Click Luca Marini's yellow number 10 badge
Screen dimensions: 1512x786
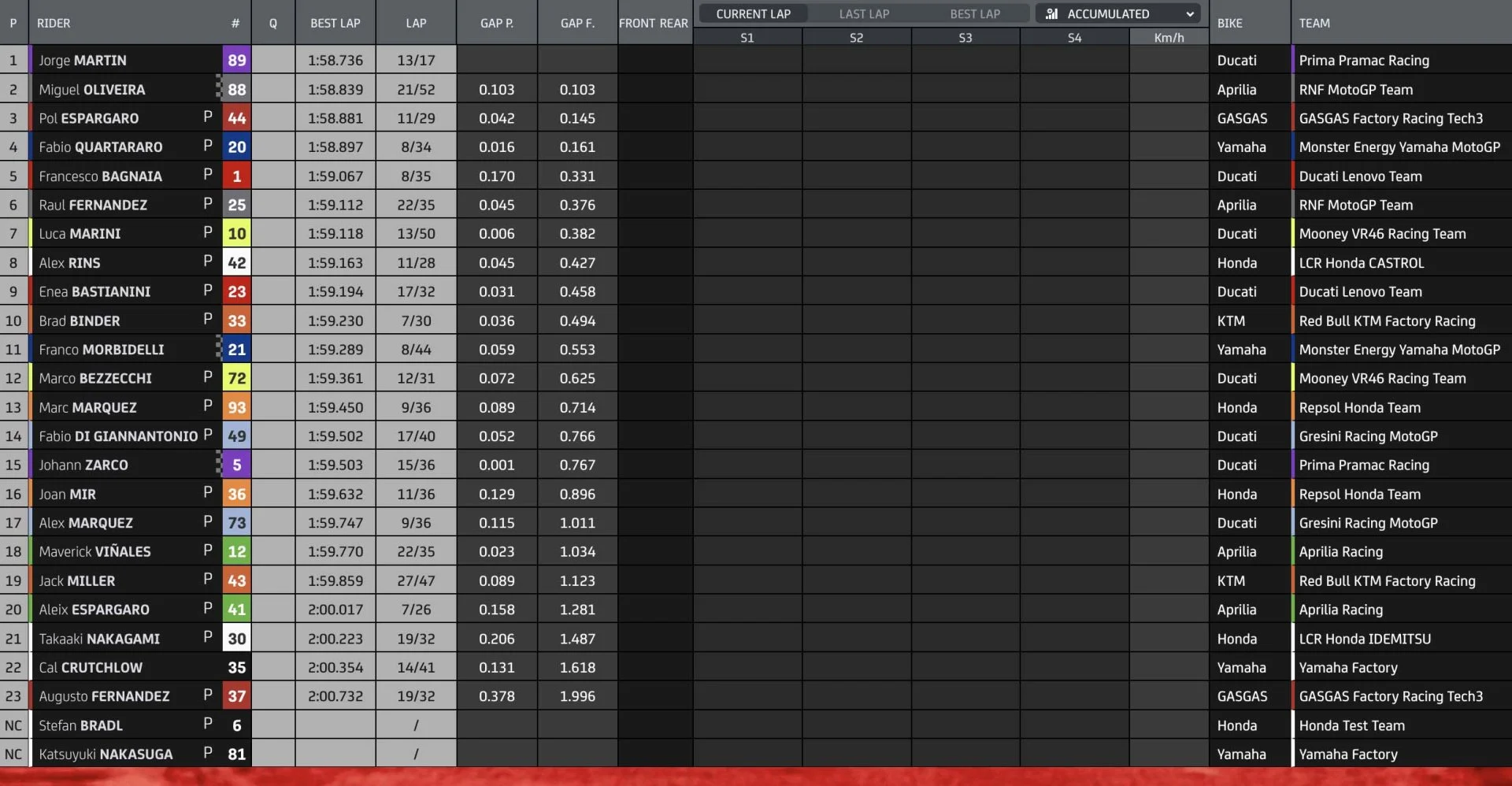coord(236,233)
